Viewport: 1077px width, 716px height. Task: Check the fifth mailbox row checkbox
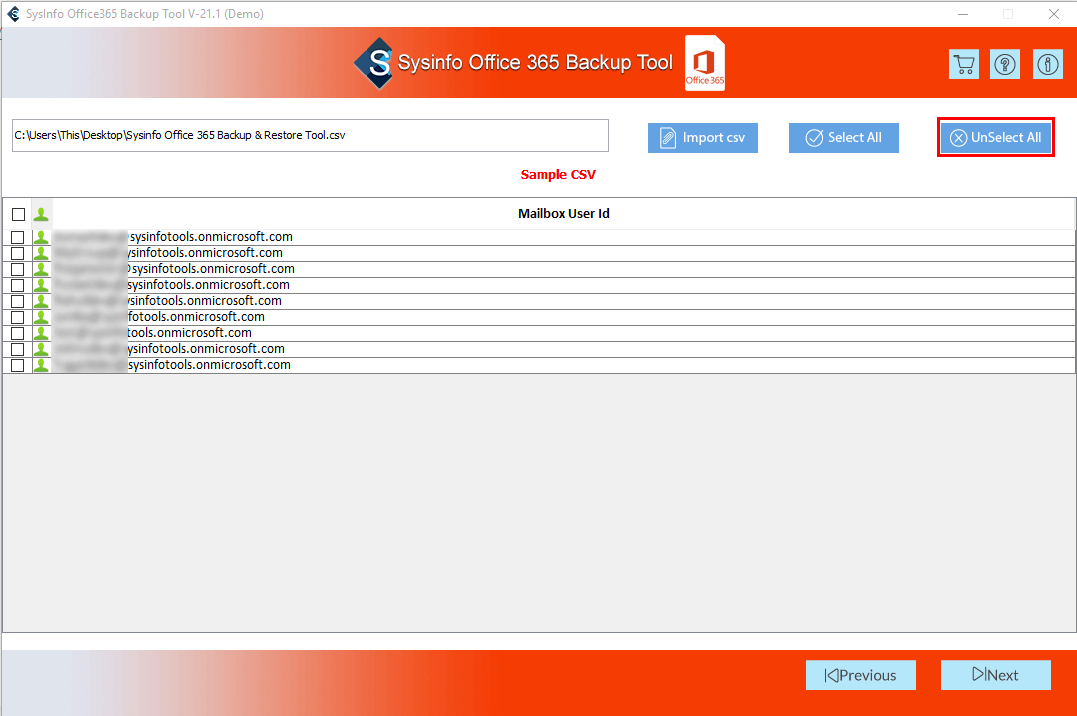(18, 301)
